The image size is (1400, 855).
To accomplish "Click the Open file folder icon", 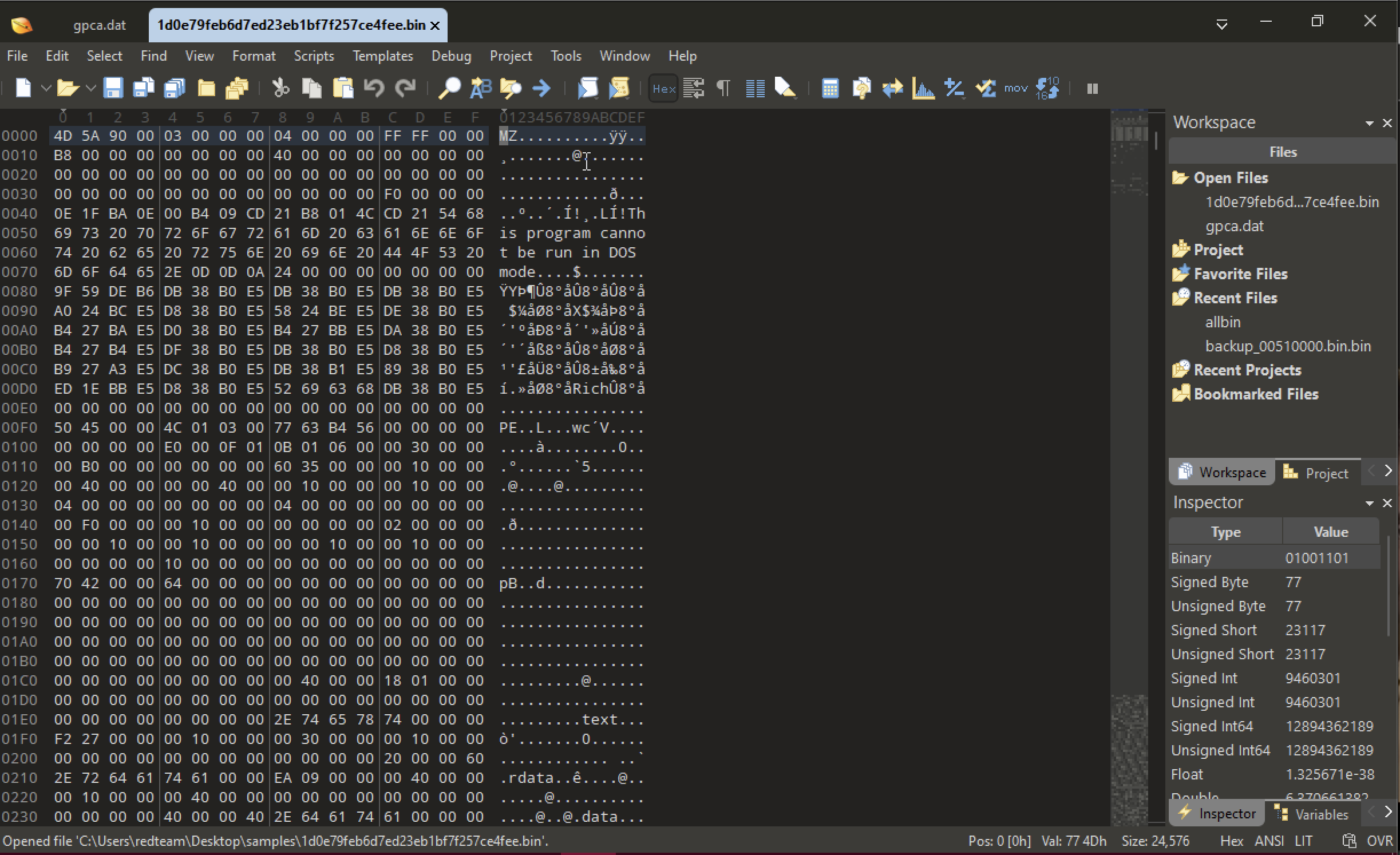I will pyautogui.click(x=67, y=89).
